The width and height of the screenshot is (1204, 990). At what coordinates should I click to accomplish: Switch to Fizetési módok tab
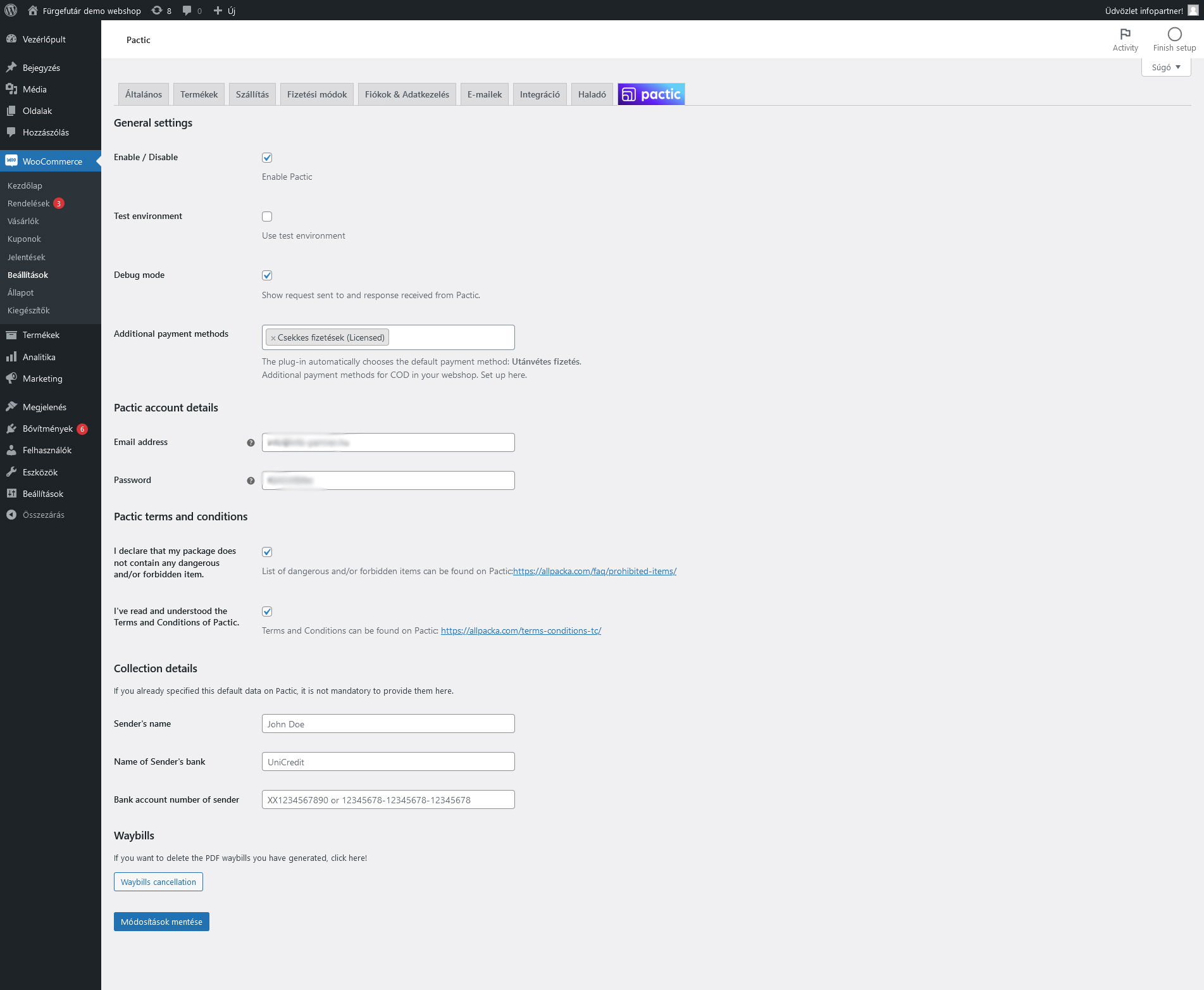[317, 94]
